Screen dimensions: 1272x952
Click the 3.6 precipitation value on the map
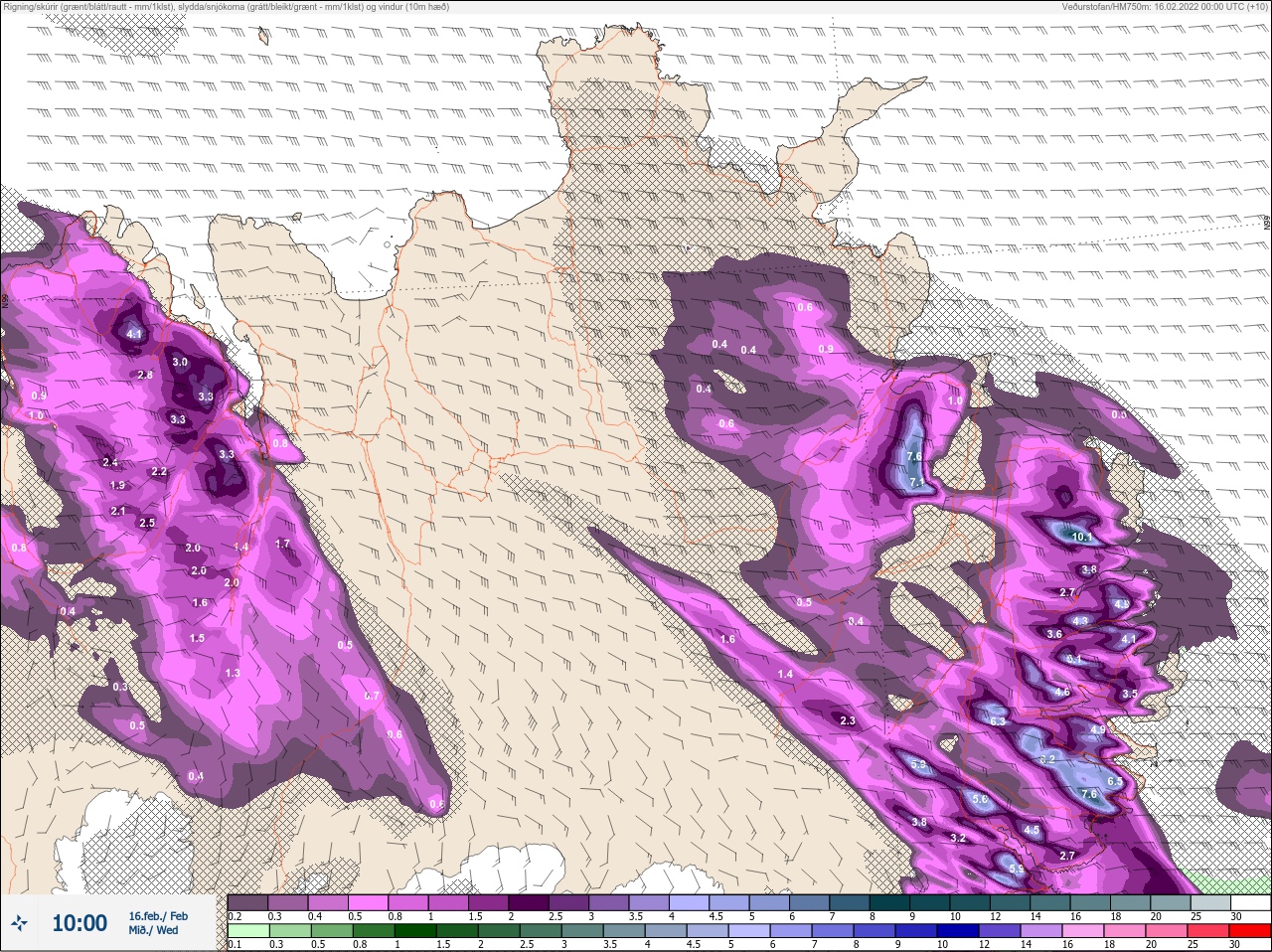point(1054,634)
